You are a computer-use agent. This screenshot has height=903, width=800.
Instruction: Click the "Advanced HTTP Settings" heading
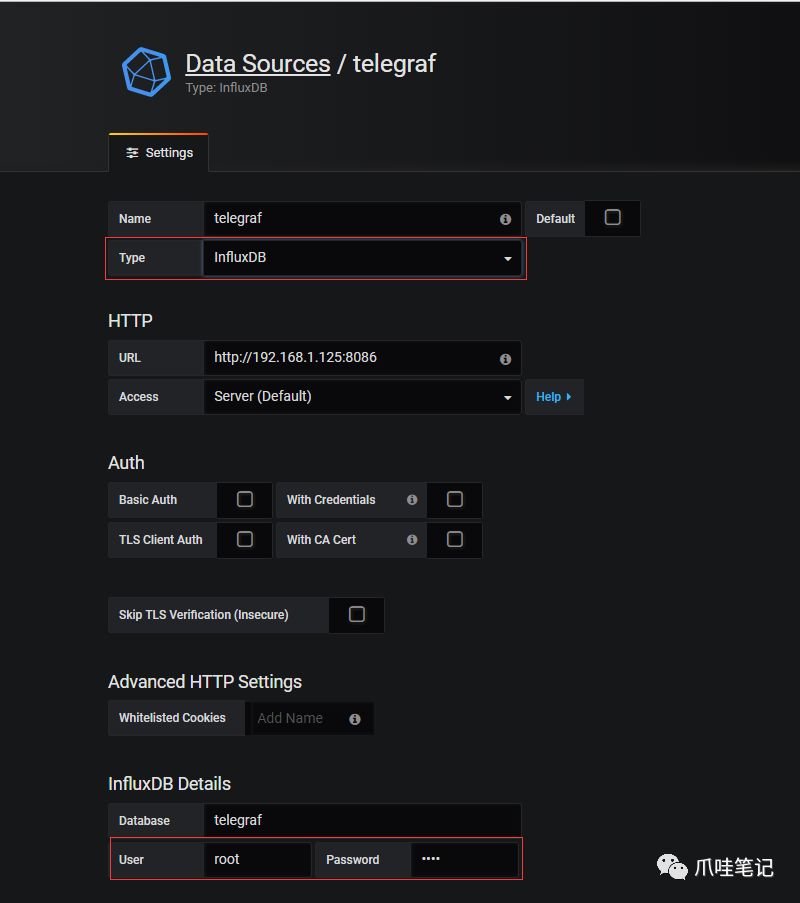pyautogui.click(x=205, y=681)
